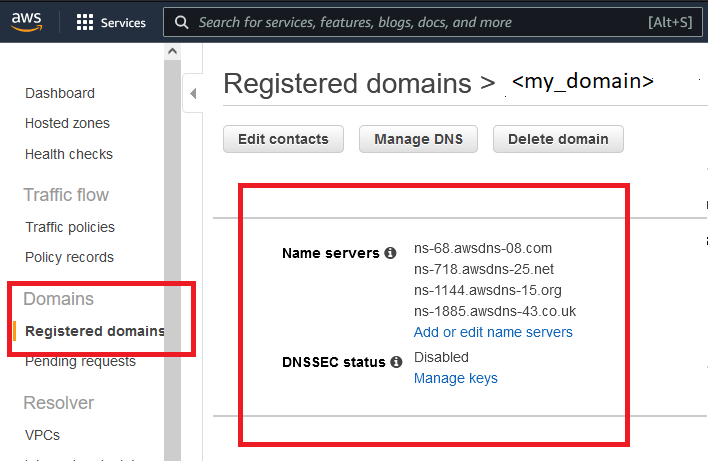Go to VPCs under Resolver
Viewport: 708px width, 461px height.
pos(42,435)
